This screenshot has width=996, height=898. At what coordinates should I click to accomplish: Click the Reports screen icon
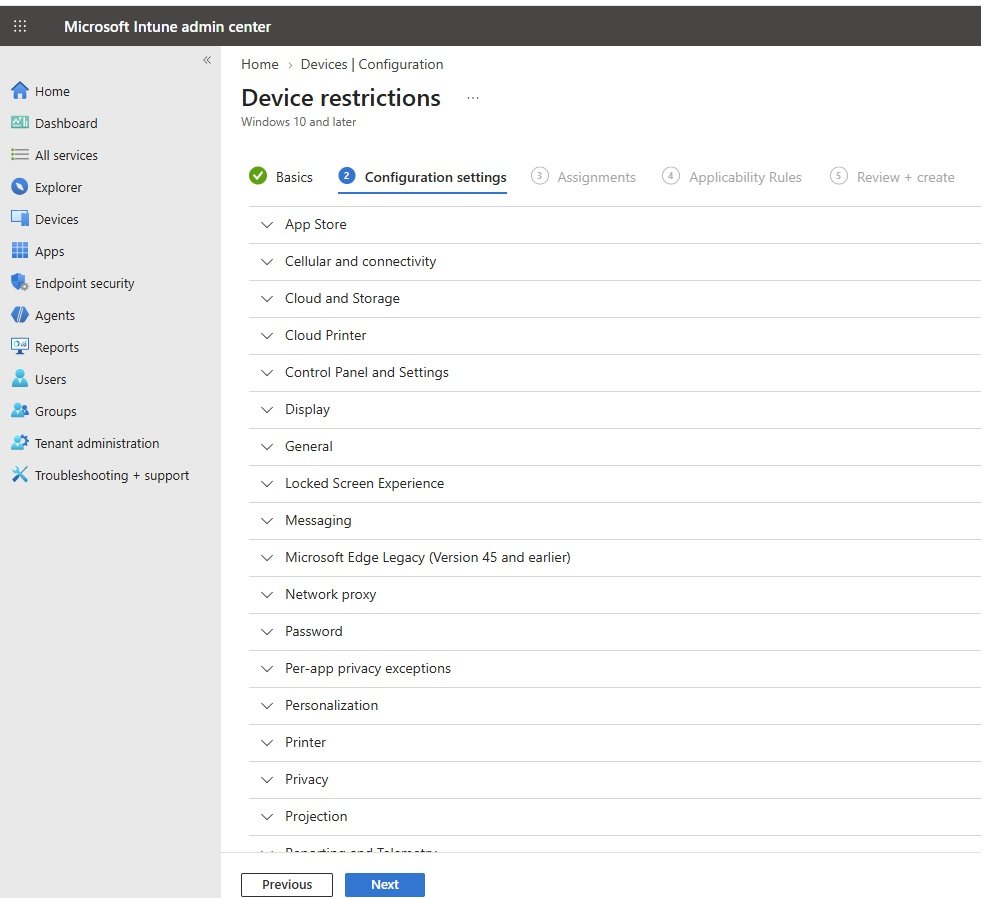(20, 347)
